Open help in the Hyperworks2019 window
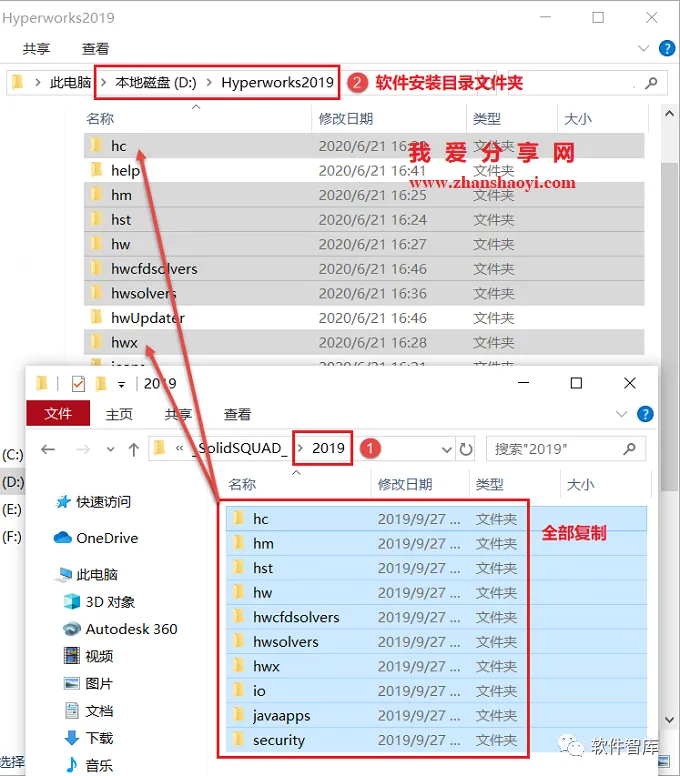 pyautogui.click(x=667, y=48)
